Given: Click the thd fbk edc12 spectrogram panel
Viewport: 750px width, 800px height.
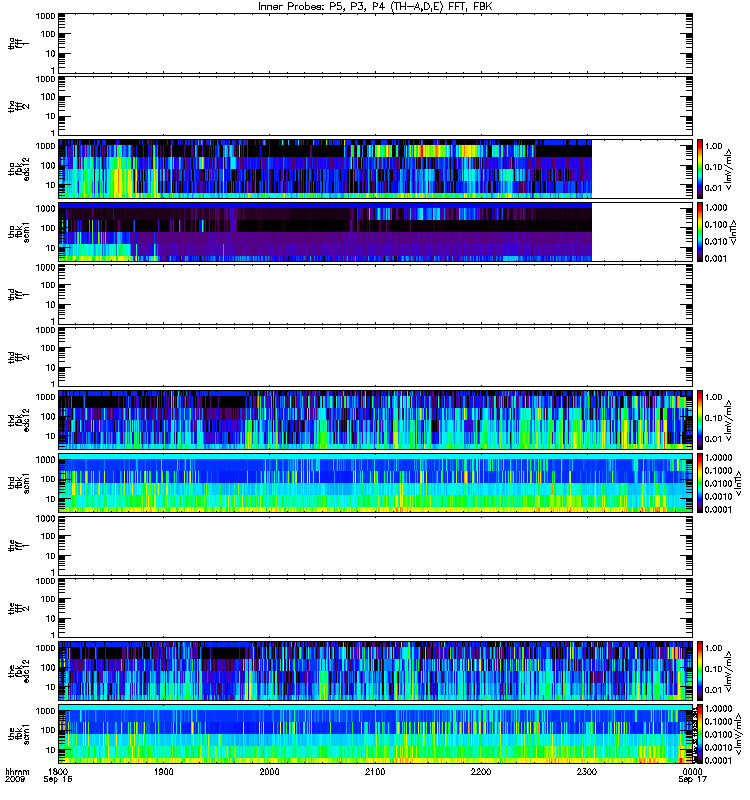Looking at the screenshot, I should [376, 420].
